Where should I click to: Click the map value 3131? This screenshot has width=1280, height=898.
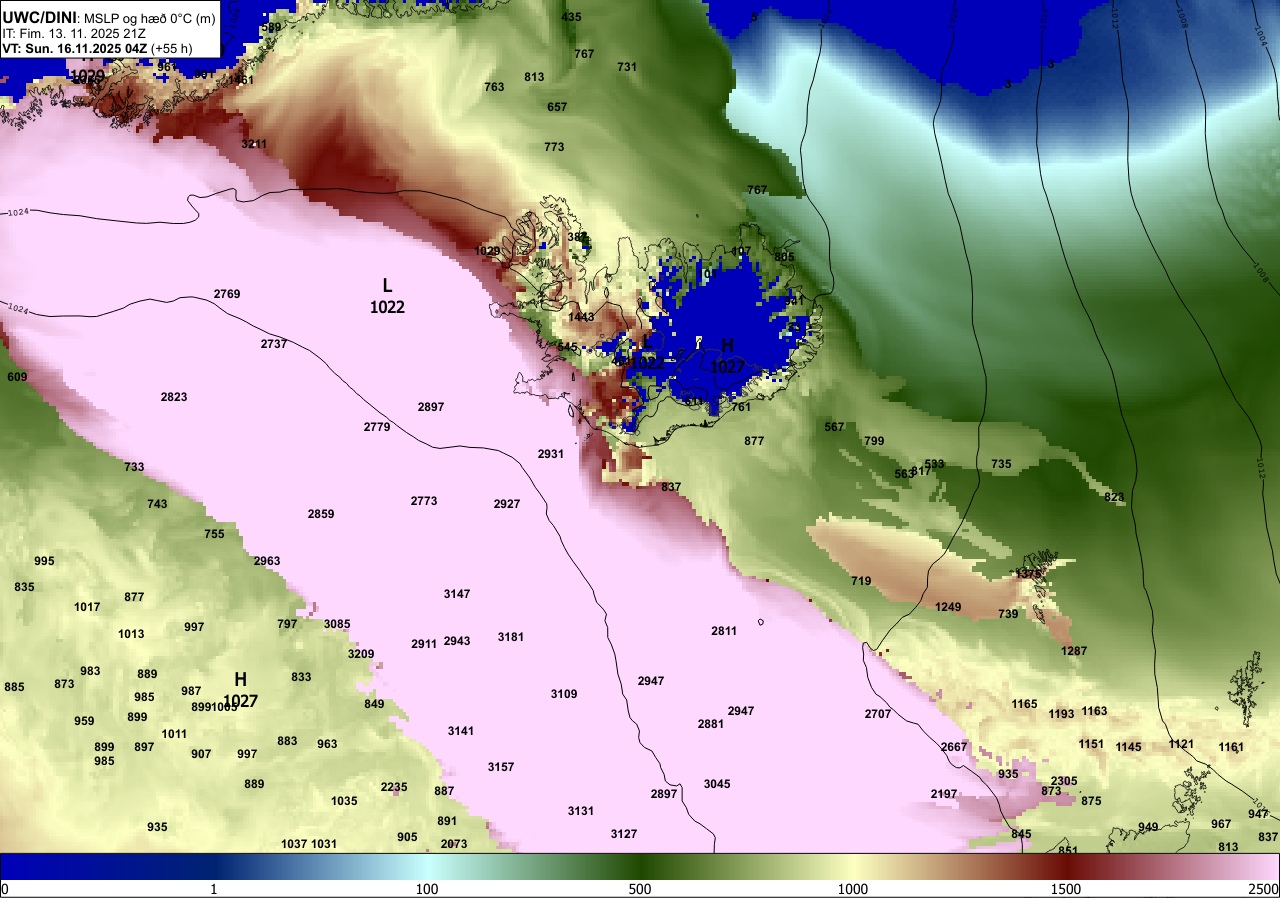point(581,811)
